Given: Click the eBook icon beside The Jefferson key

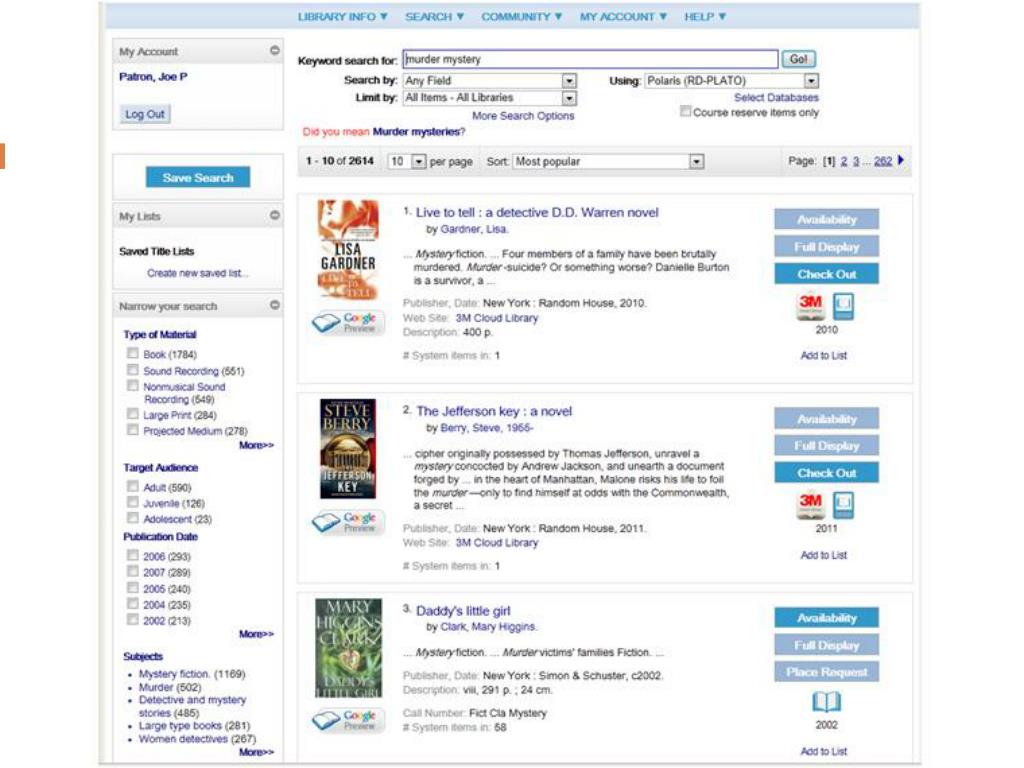Looking at the screenshot, I should pyautogui.click(x=844, y=505).
